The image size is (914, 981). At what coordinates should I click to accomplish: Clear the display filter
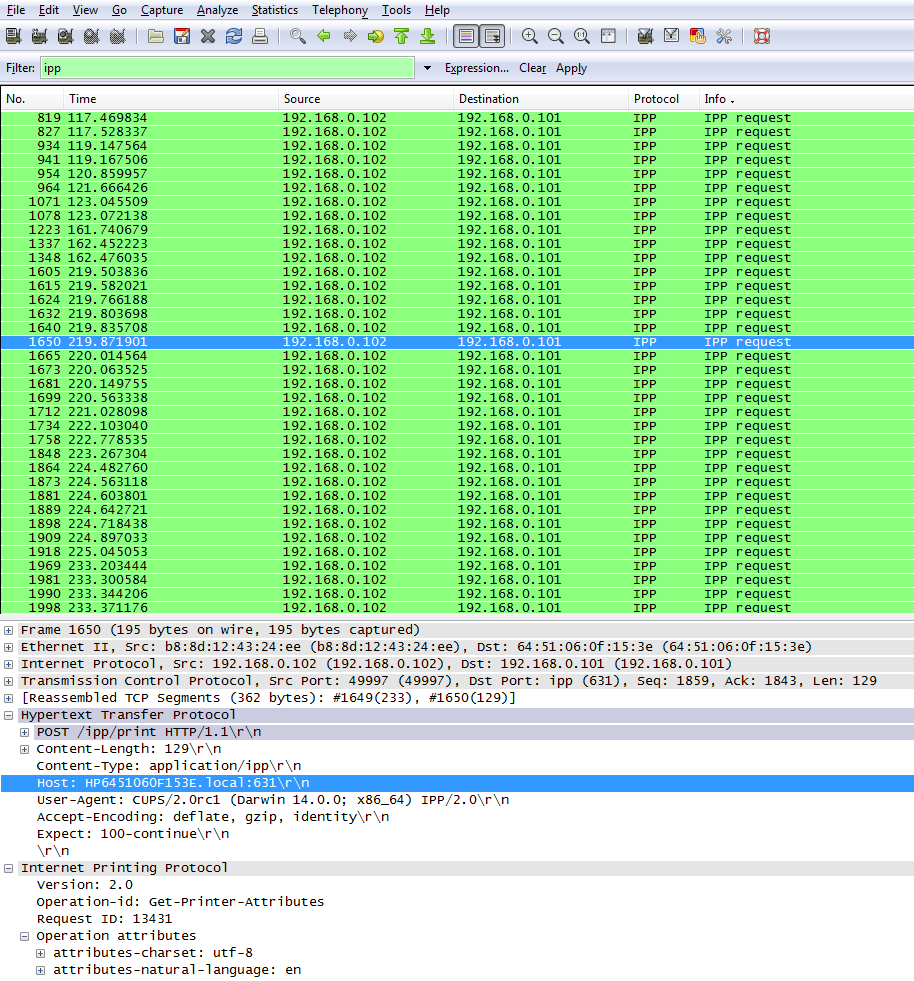point(532,68)
